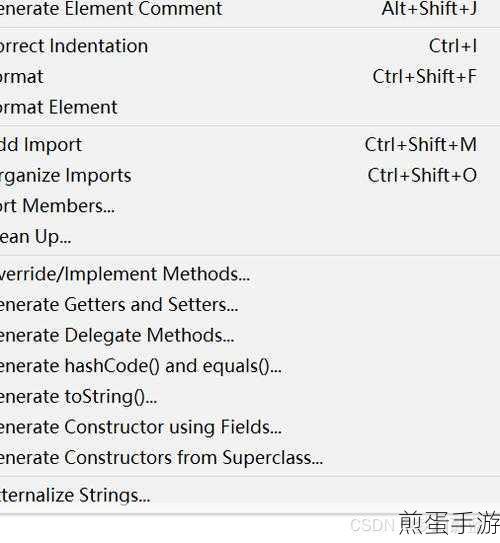Choose Add Import entry

[x=250, y=144]
